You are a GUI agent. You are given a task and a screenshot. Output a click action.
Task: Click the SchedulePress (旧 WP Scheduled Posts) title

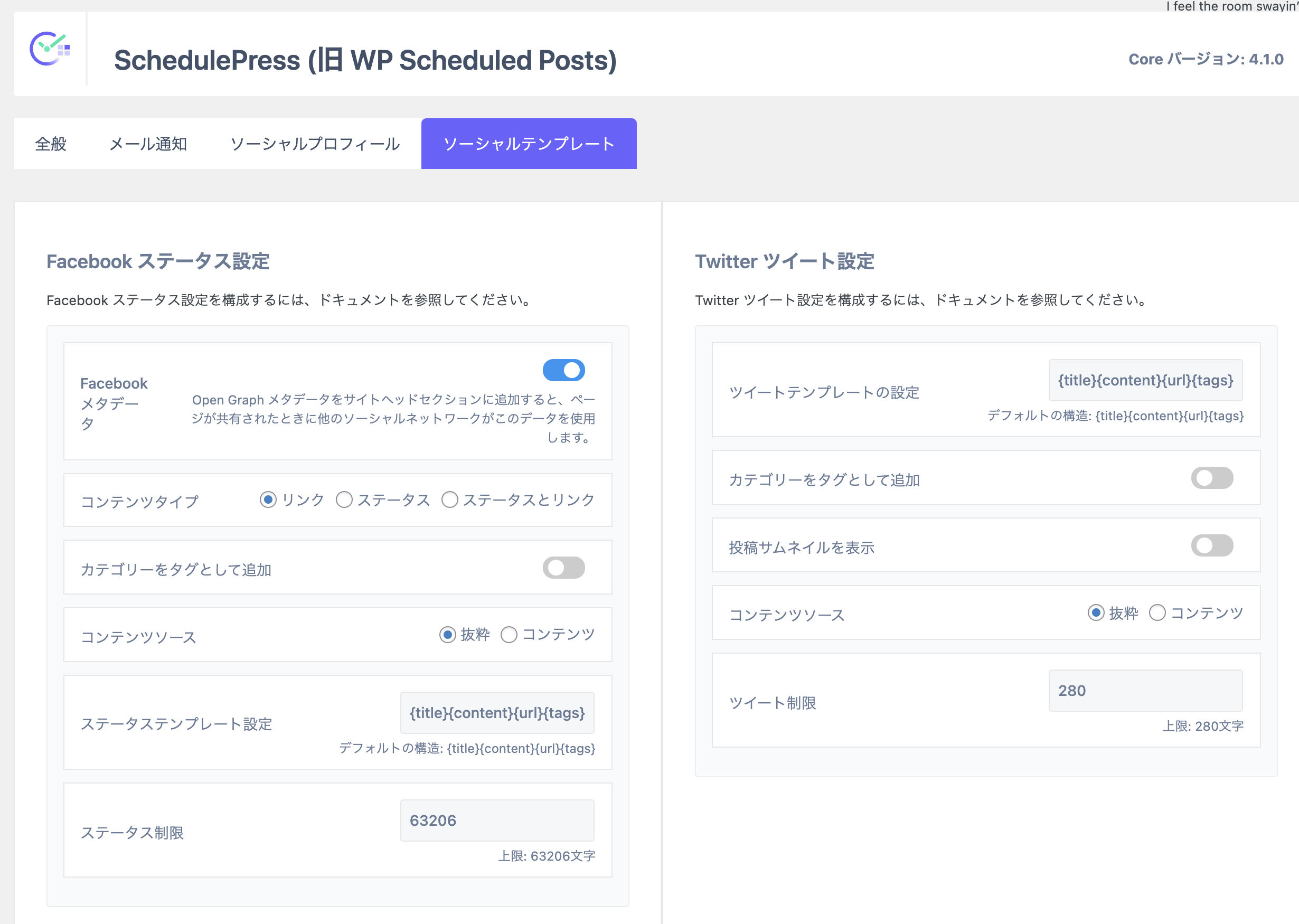pyautogui.click(x=365, y=60)
